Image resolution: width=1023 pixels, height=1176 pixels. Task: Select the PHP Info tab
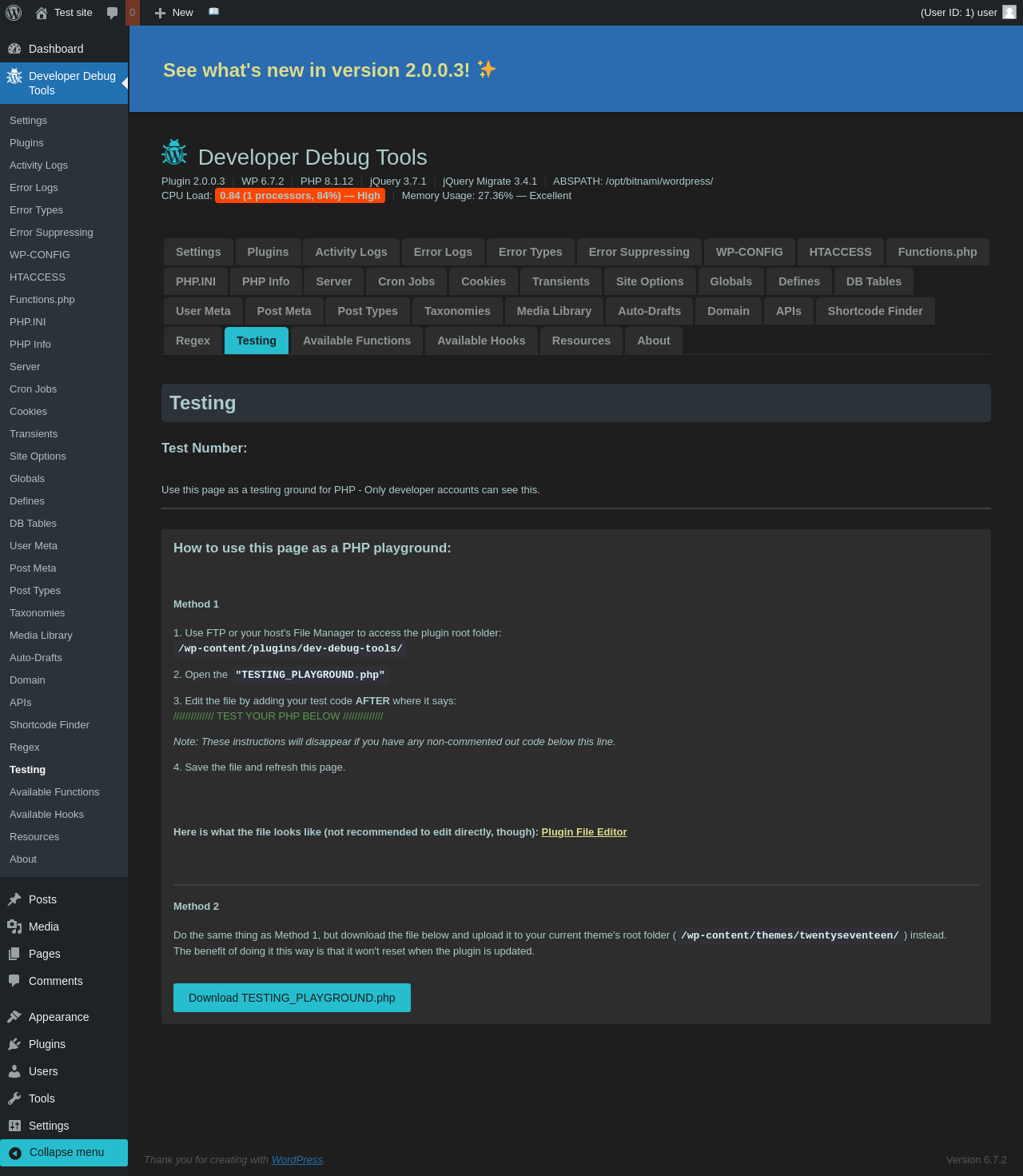265,281
